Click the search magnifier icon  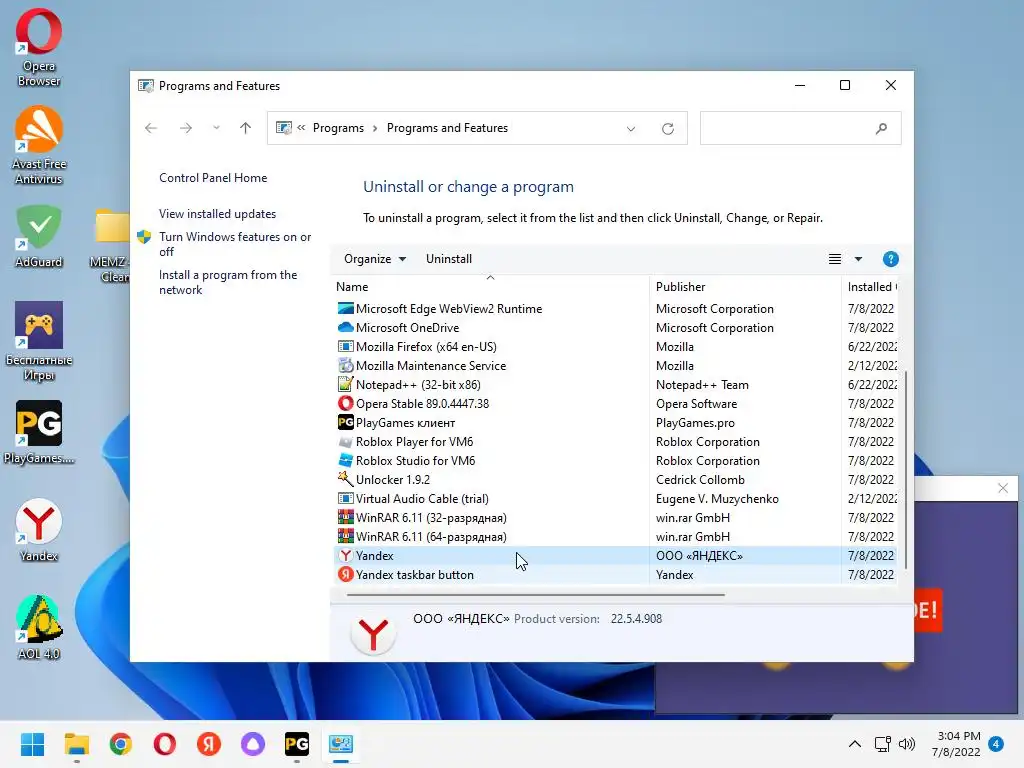pos(882,128)
